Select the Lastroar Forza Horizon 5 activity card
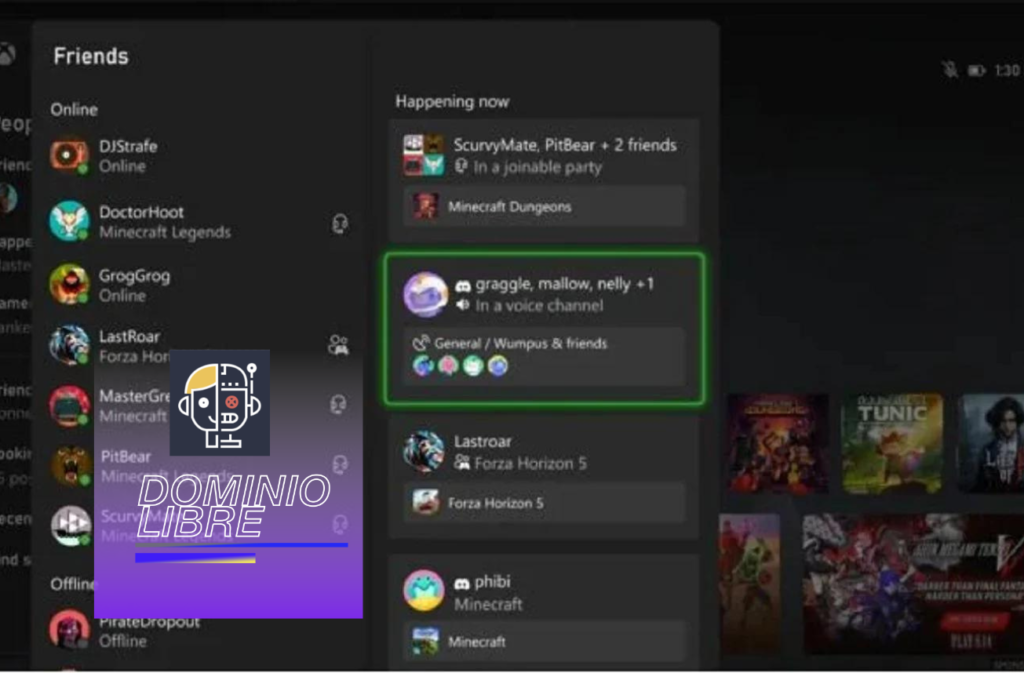Viewport: 1024px width, 673px height. 544,452
